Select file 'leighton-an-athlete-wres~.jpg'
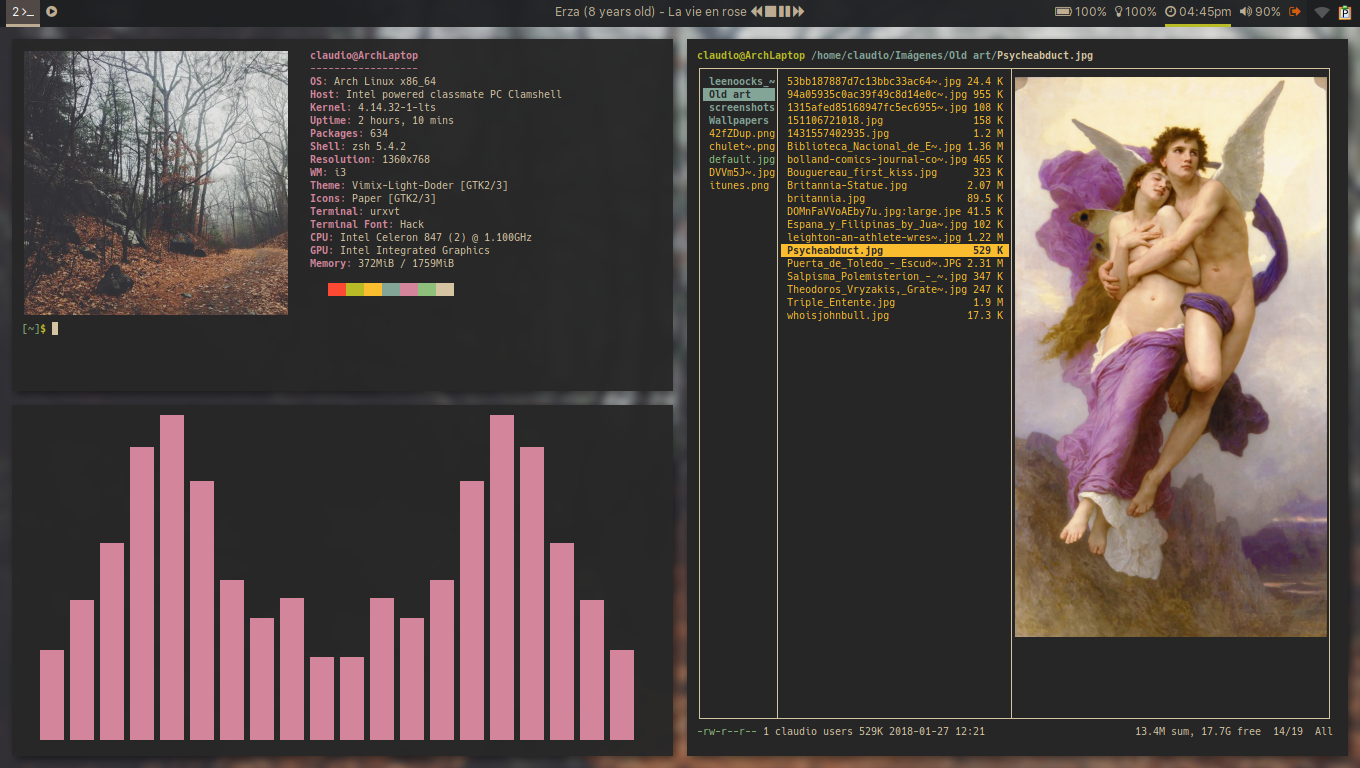Viewport: 1360px width, 768px height. click(895, 237)
